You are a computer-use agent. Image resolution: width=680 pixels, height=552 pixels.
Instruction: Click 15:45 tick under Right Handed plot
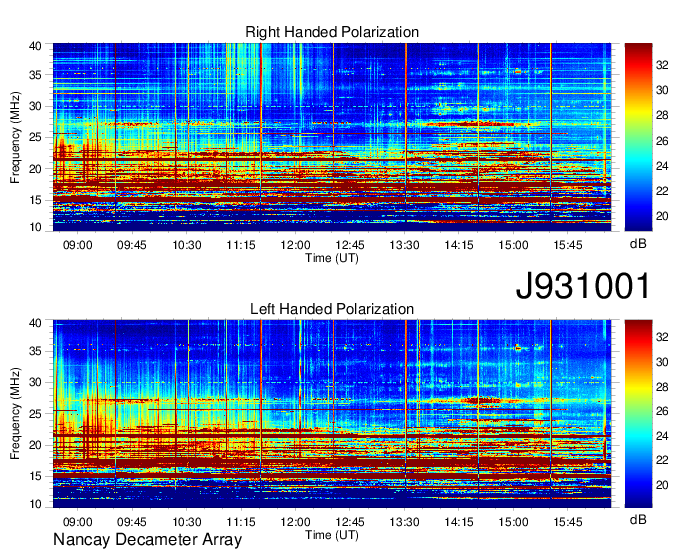(x=568, y=245)
